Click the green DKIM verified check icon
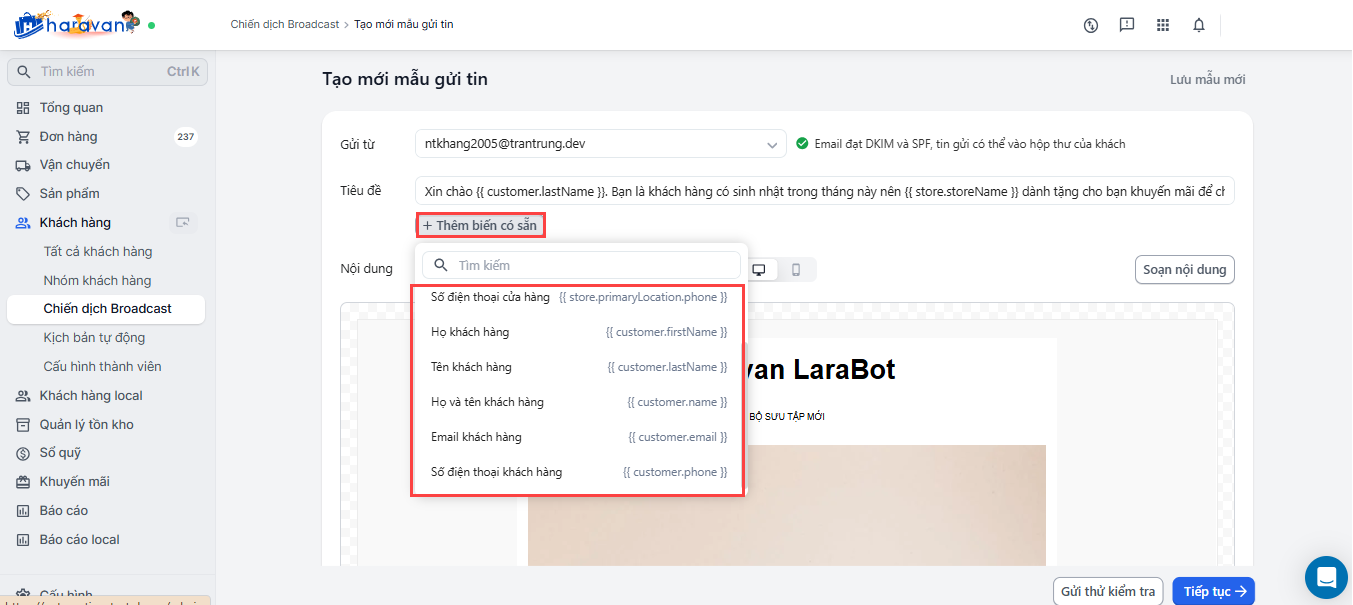This screenshot has width=1353, height=605. click(802, 144)
